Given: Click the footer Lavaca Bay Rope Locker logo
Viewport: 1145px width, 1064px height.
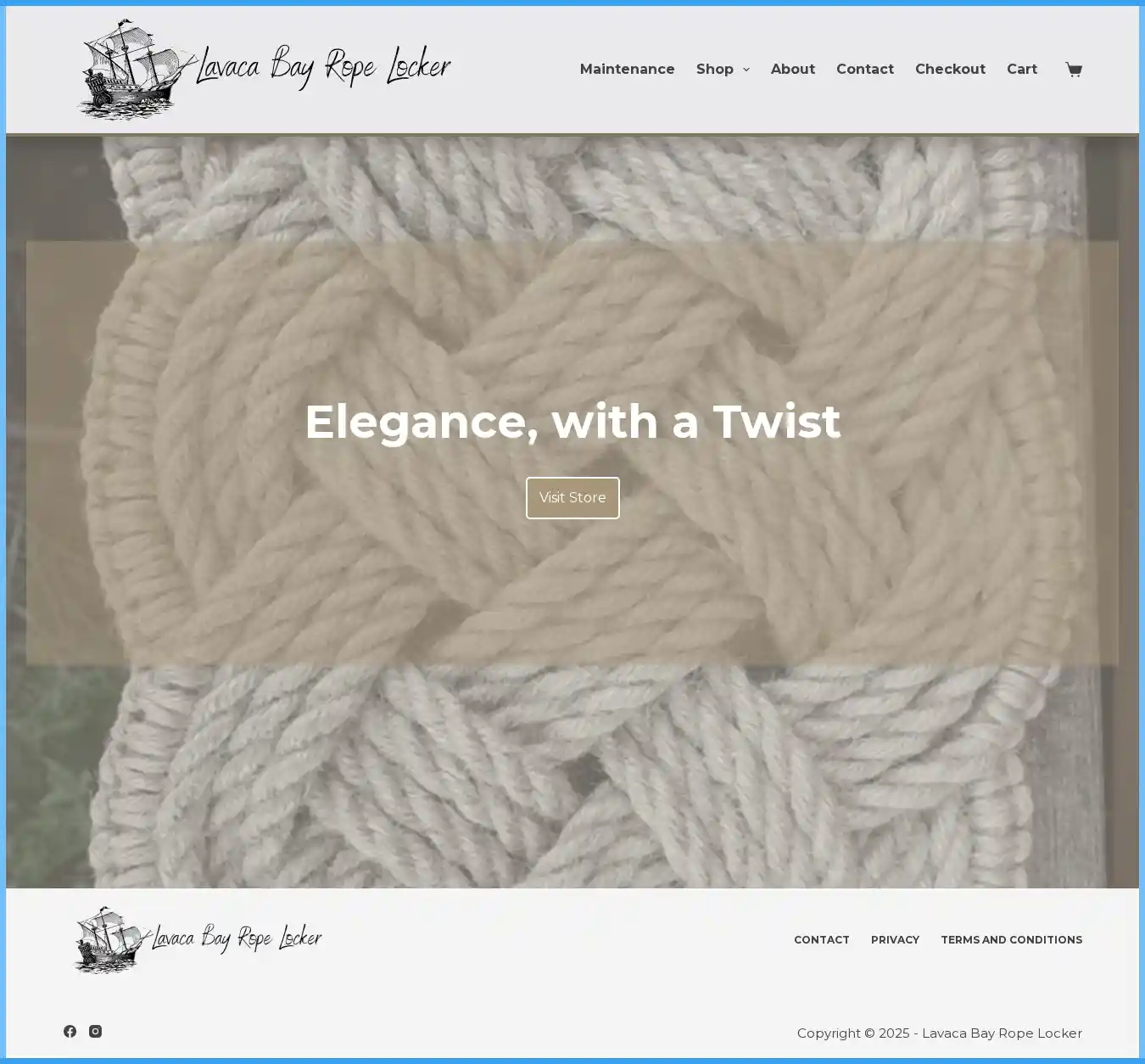Looking at the screenshot, I should tap(198, 939).
